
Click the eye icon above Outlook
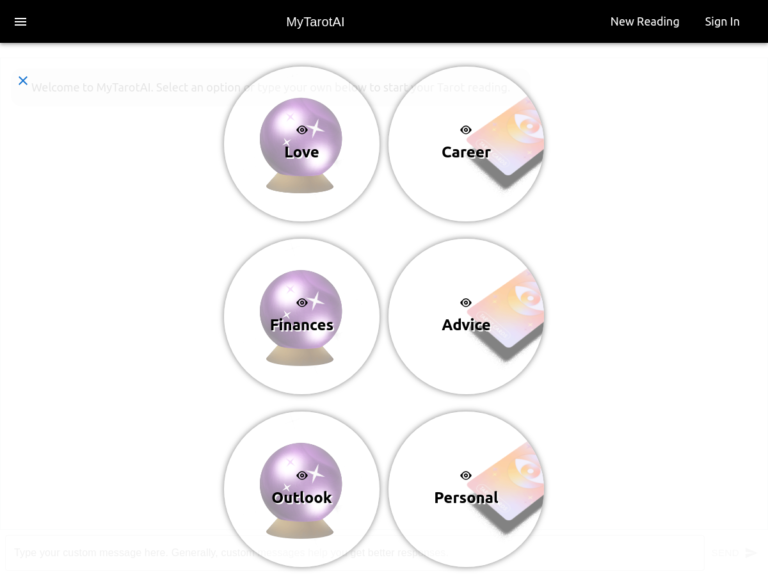pyautogui.click(x=302, y=475)
